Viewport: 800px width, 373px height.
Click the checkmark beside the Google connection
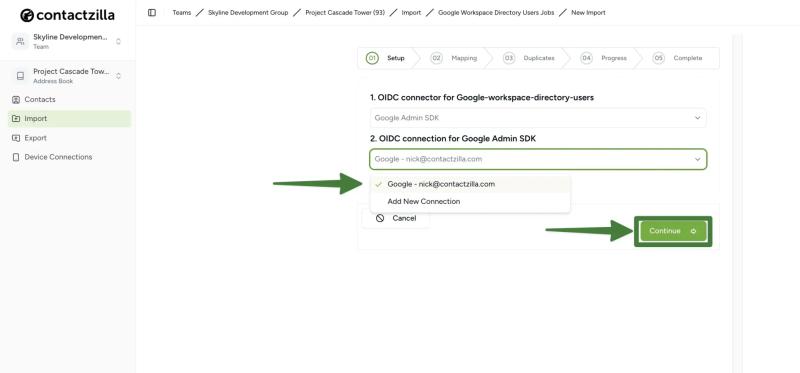click(x=379, y=184)
